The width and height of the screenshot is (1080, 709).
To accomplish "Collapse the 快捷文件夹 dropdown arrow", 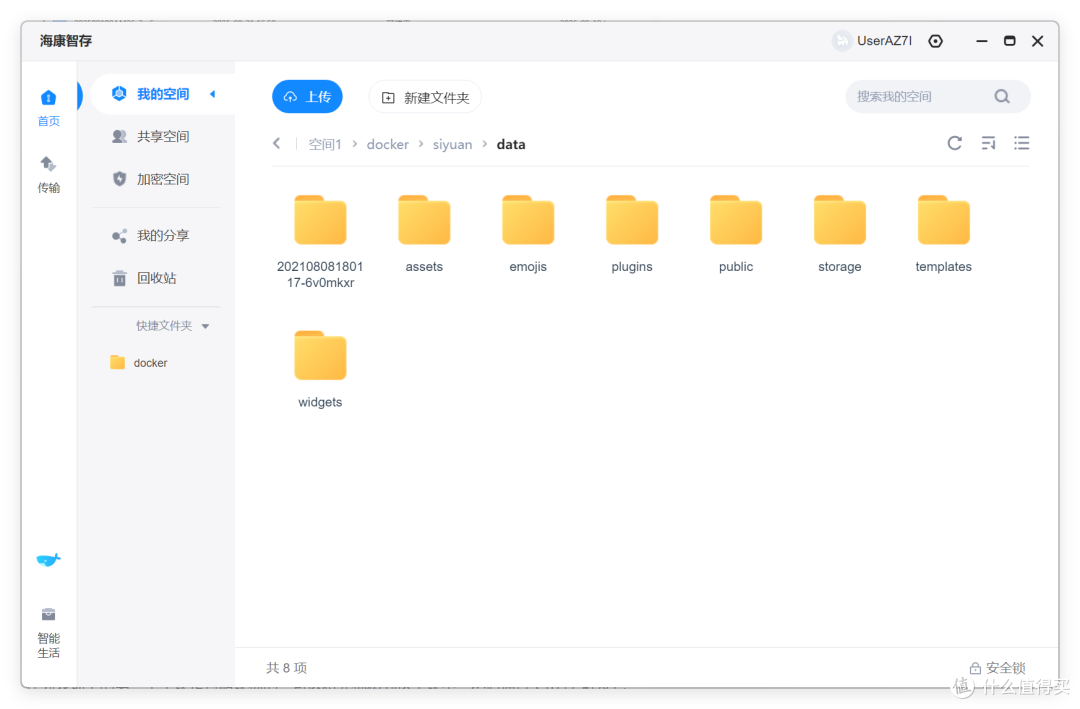I will (x=205, y=327).
